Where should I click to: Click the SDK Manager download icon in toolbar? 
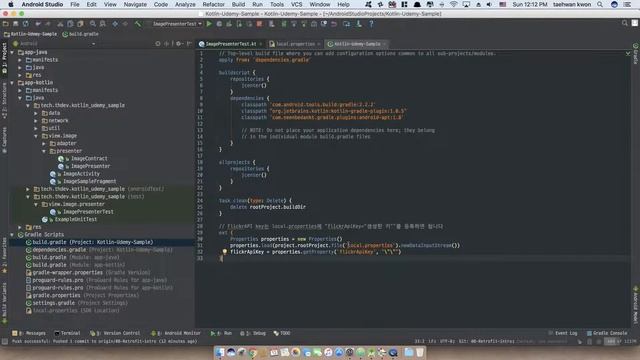click(359, 24)
